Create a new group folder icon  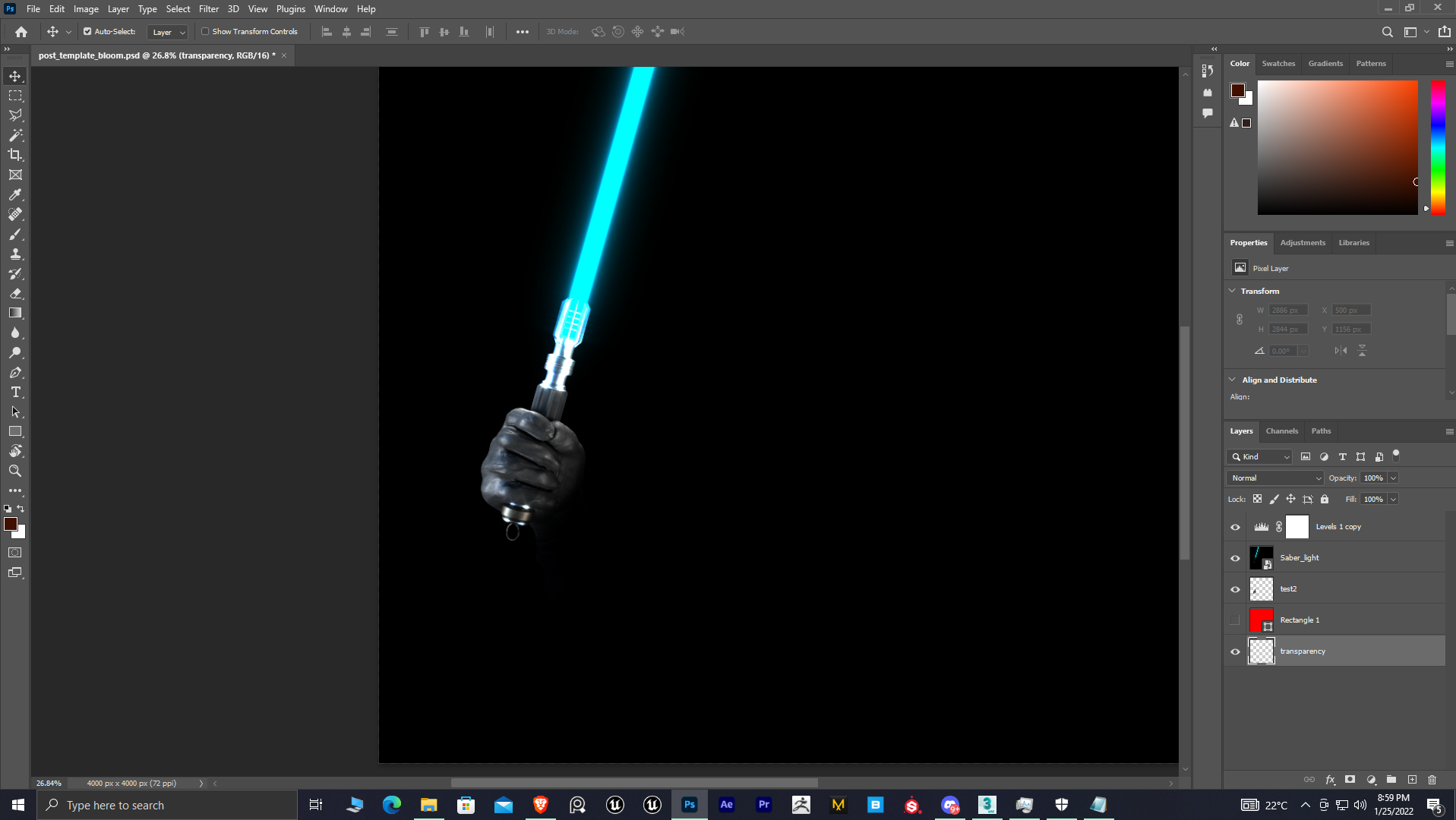pyautogui.click(x=1391, y=780)
